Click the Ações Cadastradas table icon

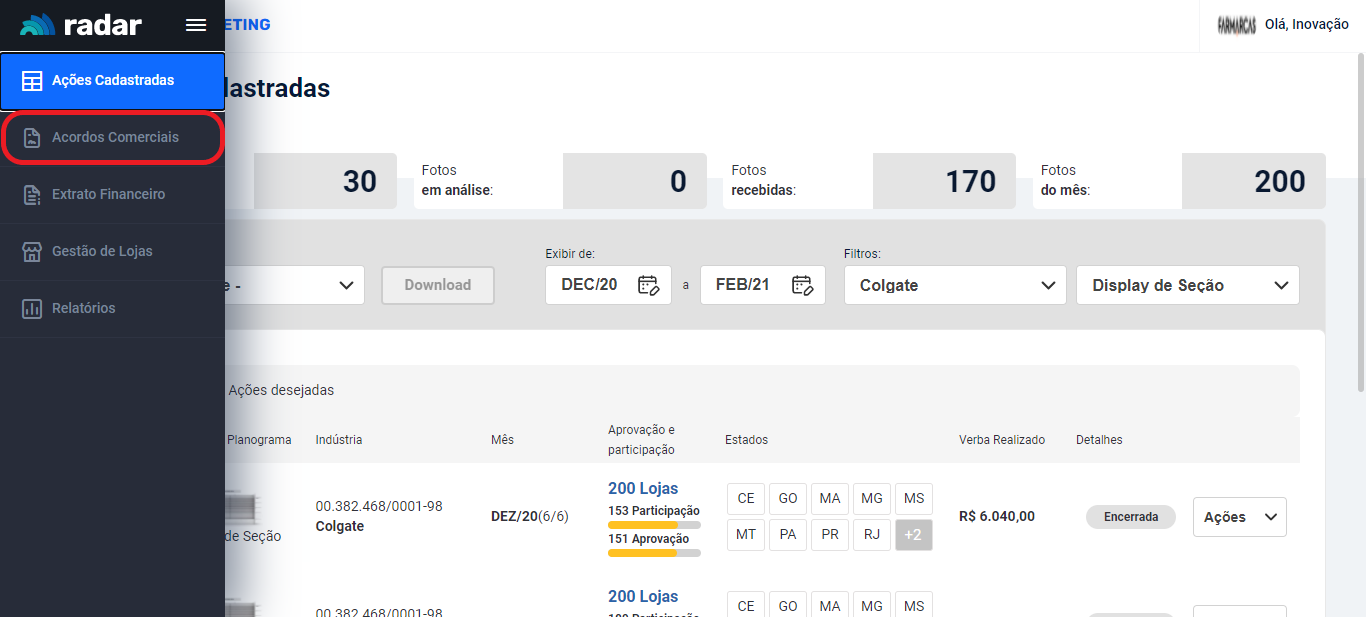32,81
